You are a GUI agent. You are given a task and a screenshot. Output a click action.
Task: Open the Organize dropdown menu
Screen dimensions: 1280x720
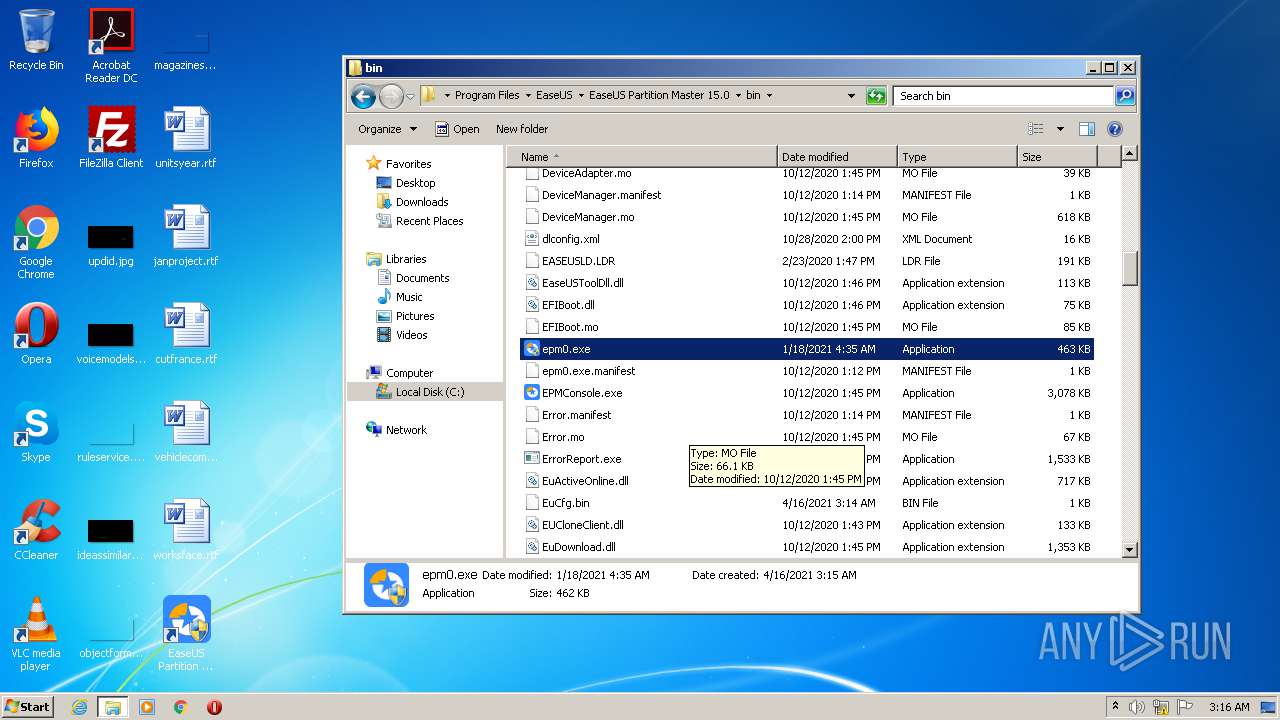388,129
